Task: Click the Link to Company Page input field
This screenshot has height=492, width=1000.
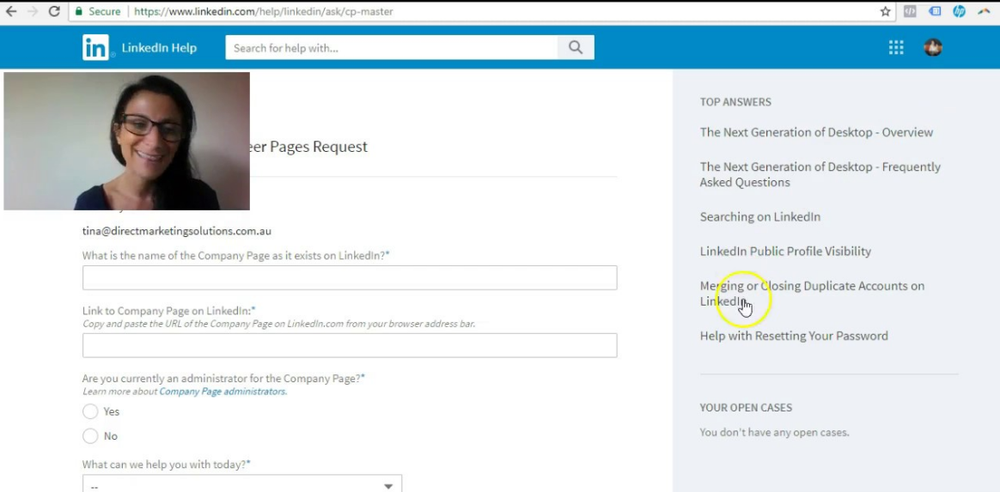Action: tap(349, 345)
